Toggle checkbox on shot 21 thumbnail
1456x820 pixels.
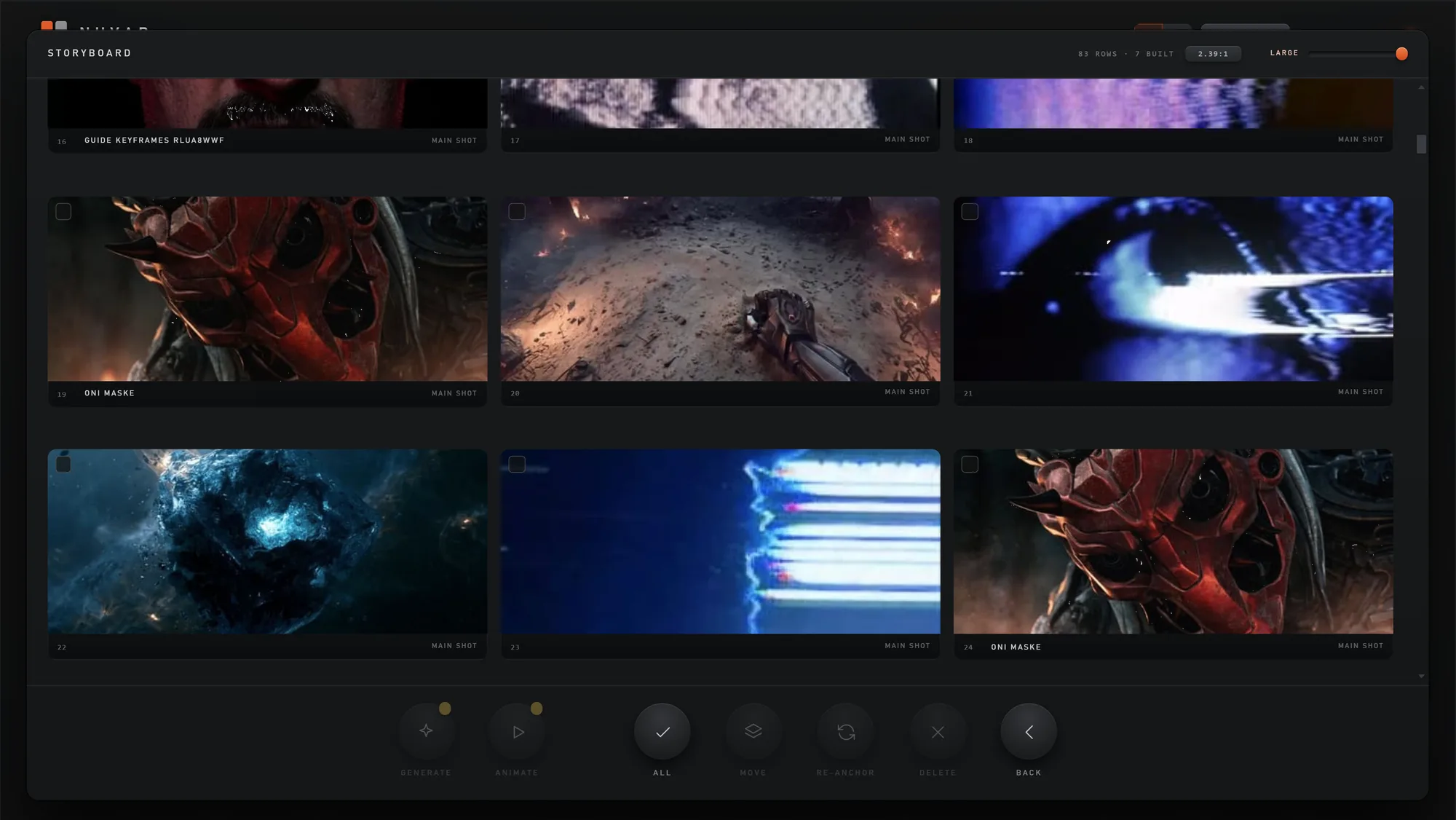(x=970, y=211)
